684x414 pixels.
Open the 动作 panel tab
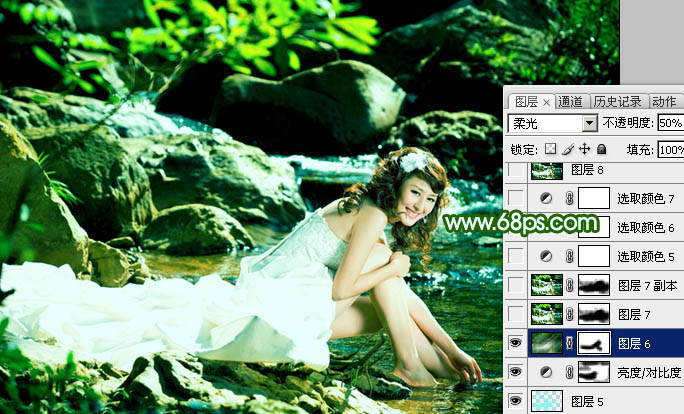(x=664, y=102)
